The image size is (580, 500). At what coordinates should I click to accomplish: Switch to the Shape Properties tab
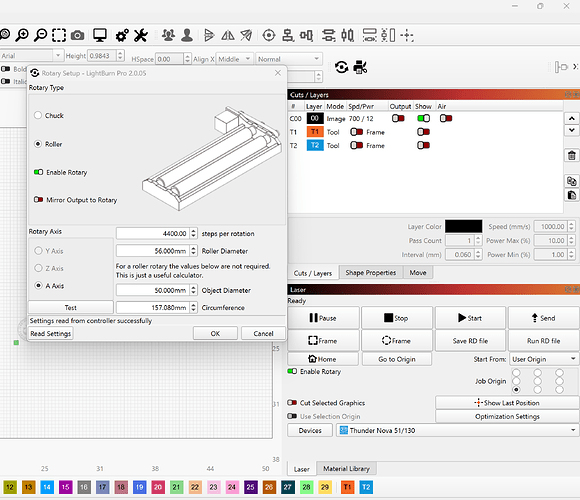click(370, 273)
